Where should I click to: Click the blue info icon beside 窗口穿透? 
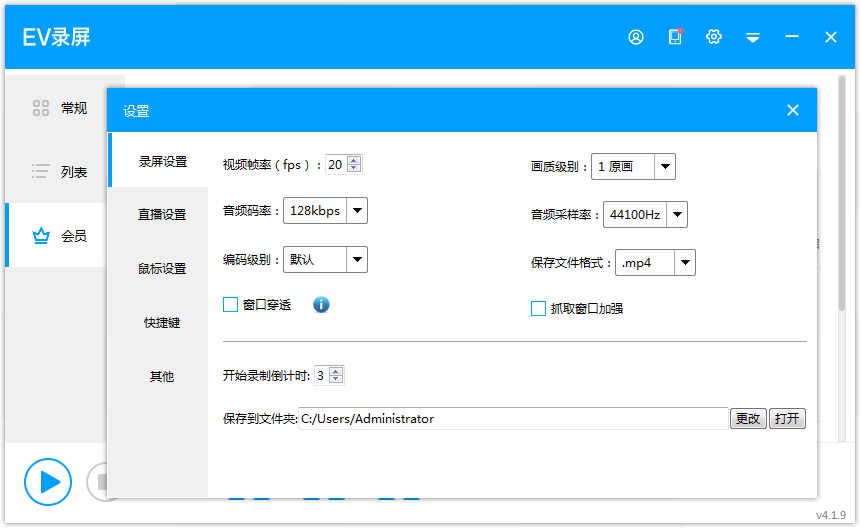click(x=321, y=305)
